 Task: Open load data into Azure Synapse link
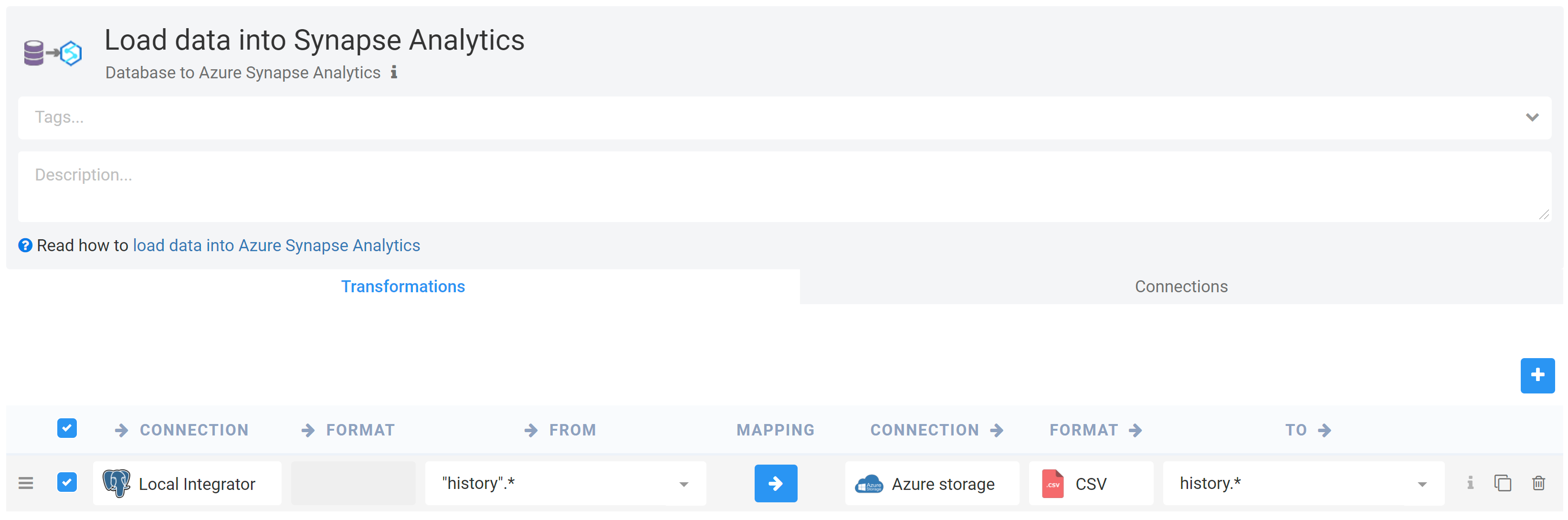coord(276,245)
